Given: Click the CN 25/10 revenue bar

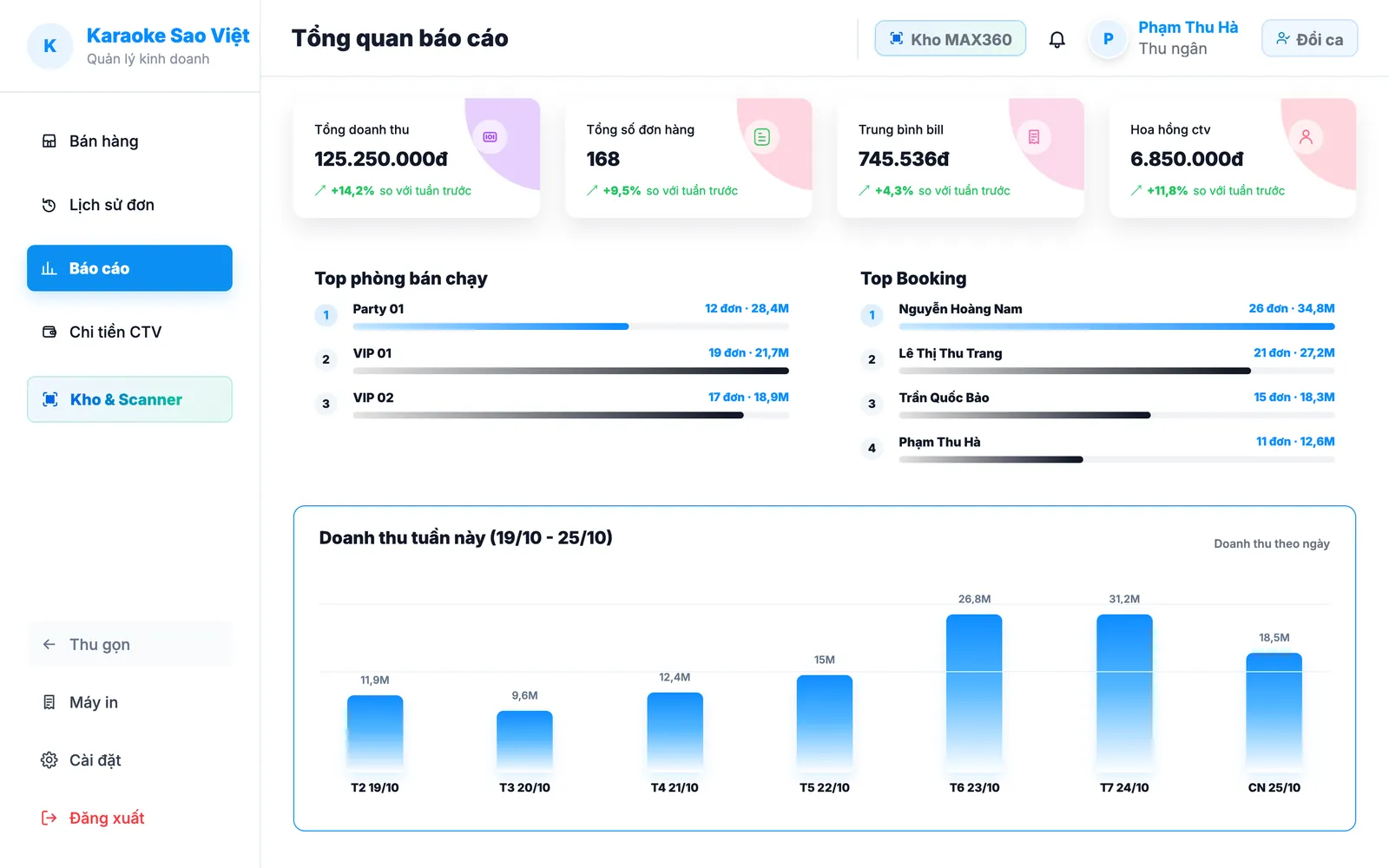Looking at the screenshot, I should coord(1274,712).
